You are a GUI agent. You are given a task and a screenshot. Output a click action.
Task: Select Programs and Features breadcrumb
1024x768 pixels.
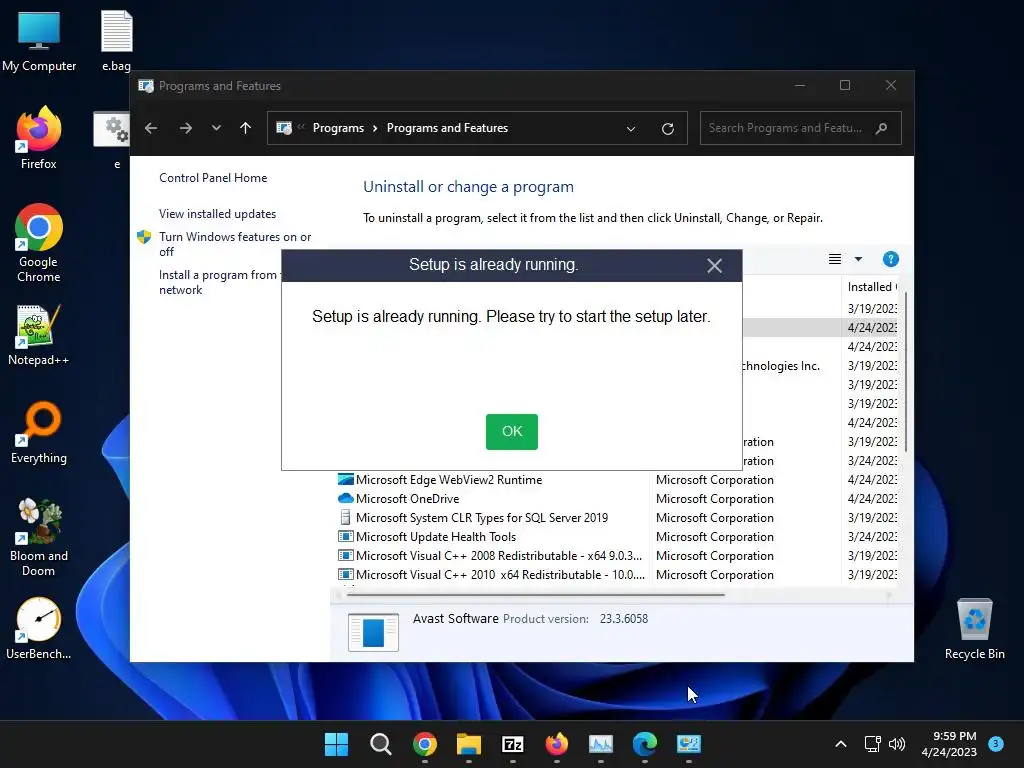click(x=447, y=128)
